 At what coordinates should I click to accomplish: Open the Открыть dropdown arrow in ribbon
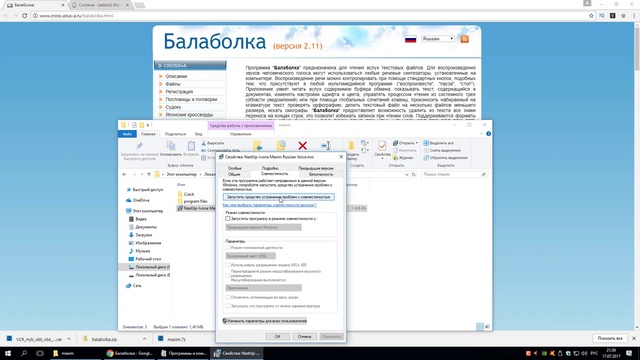(416, 143)
